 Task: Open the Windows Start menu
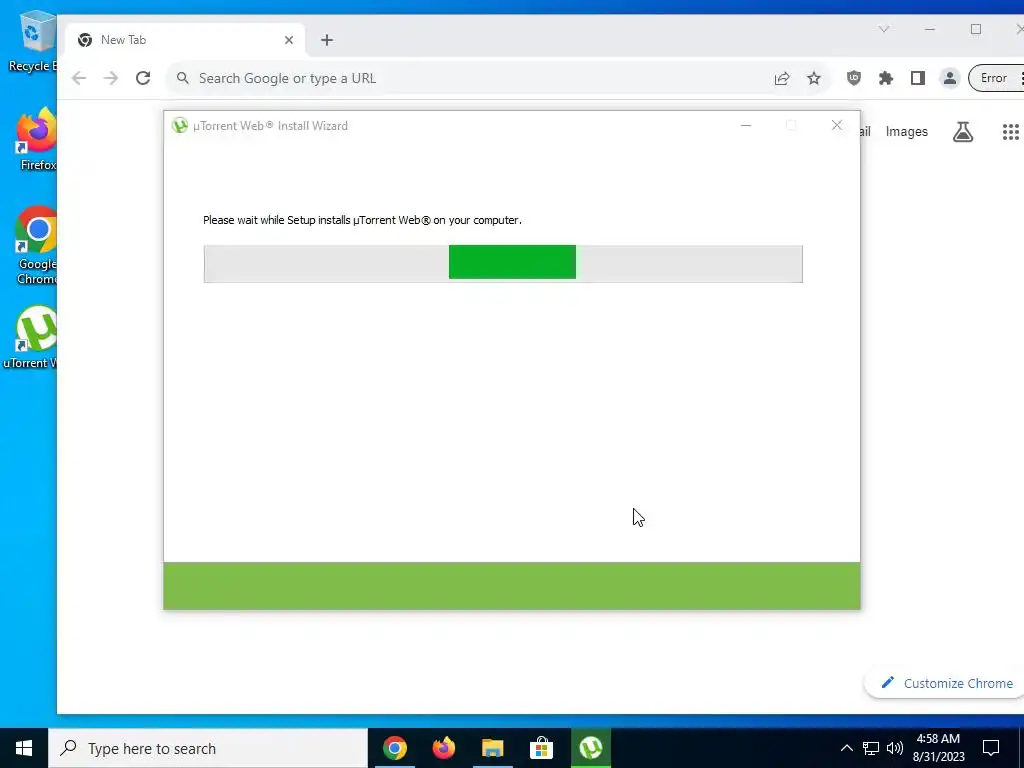point(24,748)
